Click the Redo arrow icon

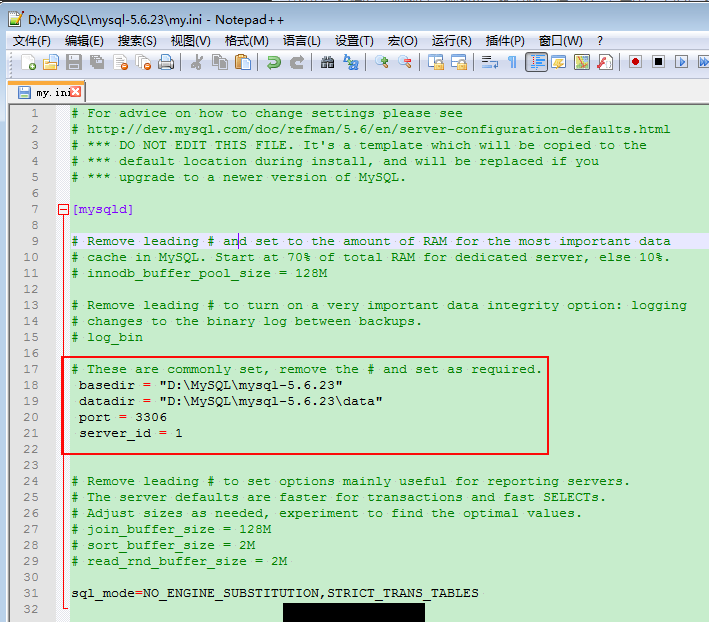297,62
